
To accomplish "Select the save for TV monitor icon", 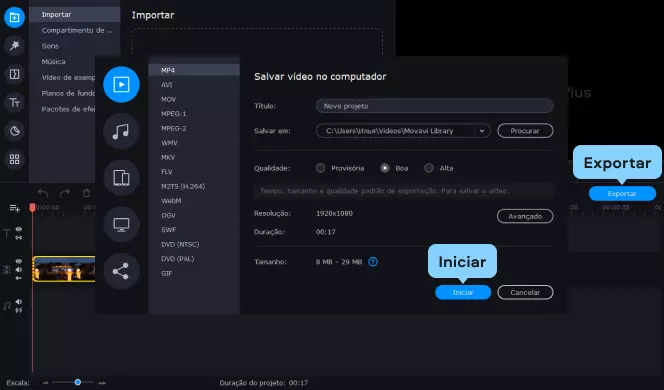I will (121, 224).
